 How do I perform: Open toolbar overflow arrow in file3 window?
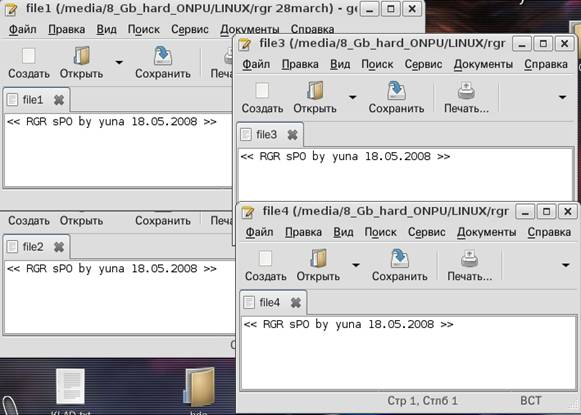point(562,97)
